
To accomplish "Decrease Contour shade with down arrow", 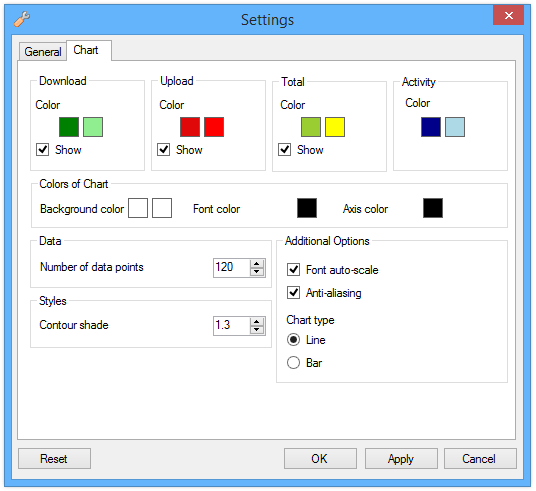I will (x=257, y=330).
